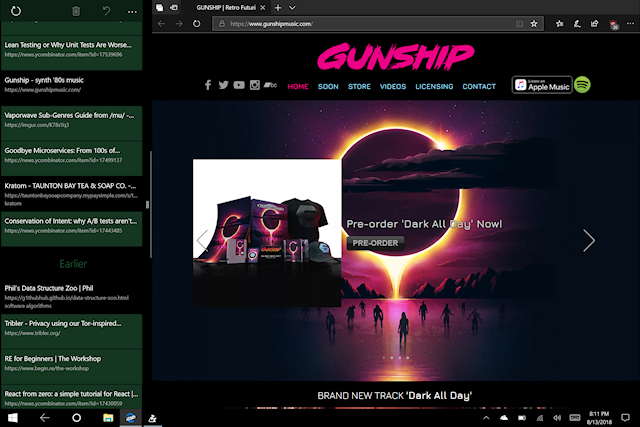This screenshot has height=427, width=640.
Task: Open STORE in the site navigation
Action: (359, 87)
